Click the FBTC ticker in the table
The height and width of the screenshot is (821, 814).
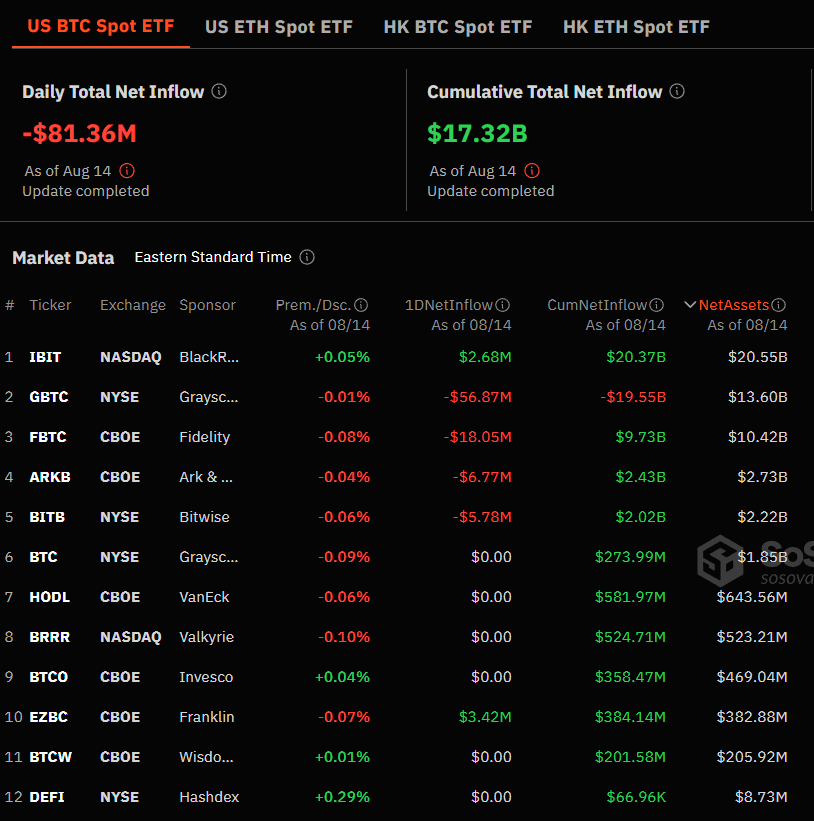pyautogui.click(x=49, y=436)
